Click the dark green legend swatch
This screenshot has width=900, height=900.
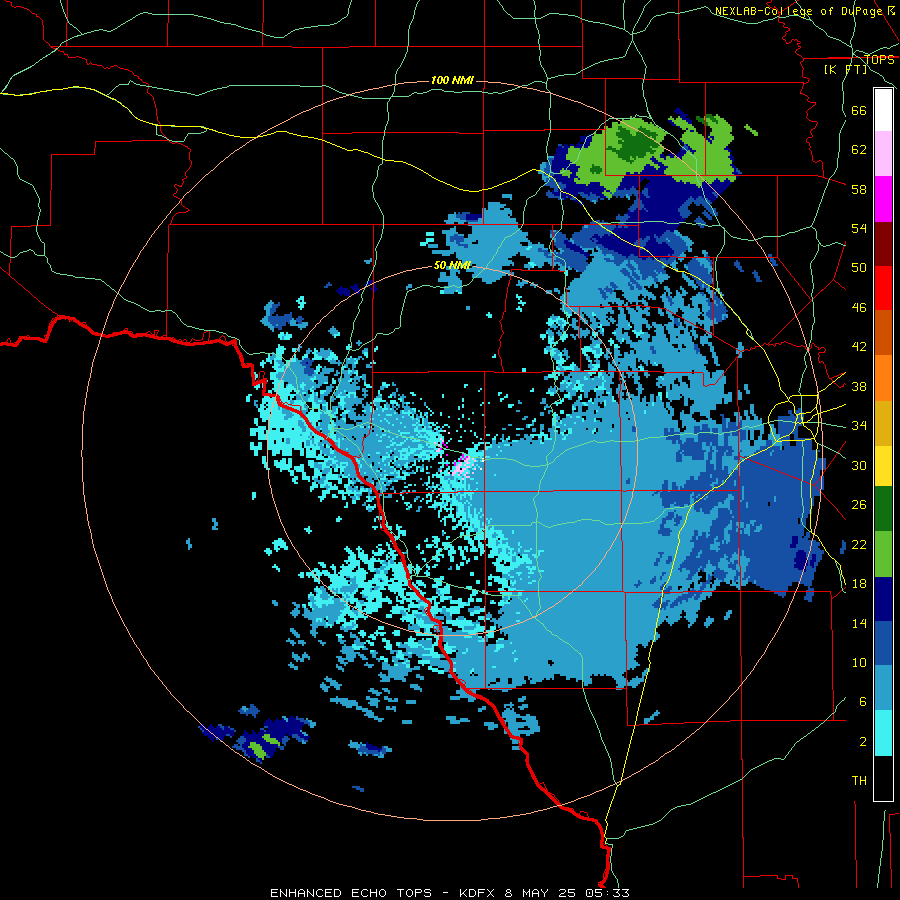(883, 509)
